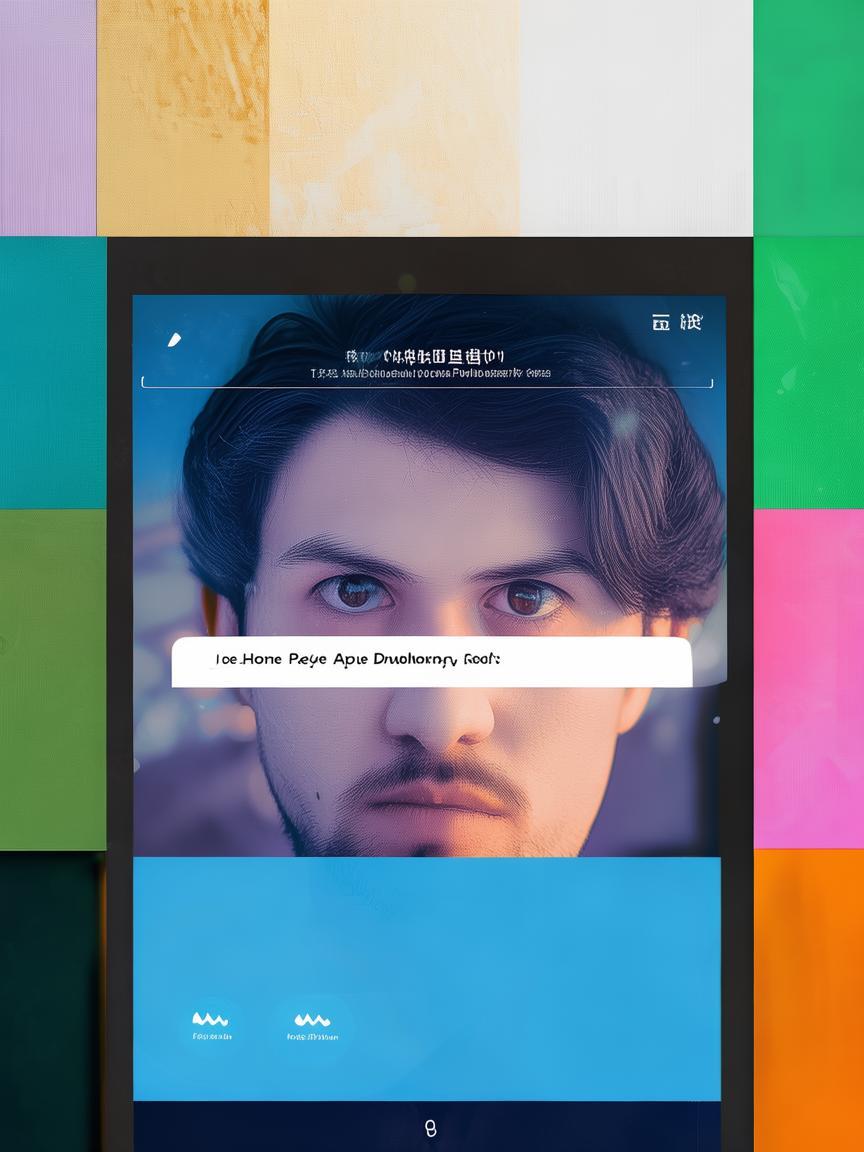Open the man's portrait photo
This screenshot has width=864, height=1152.
click(x=430, y=520)
